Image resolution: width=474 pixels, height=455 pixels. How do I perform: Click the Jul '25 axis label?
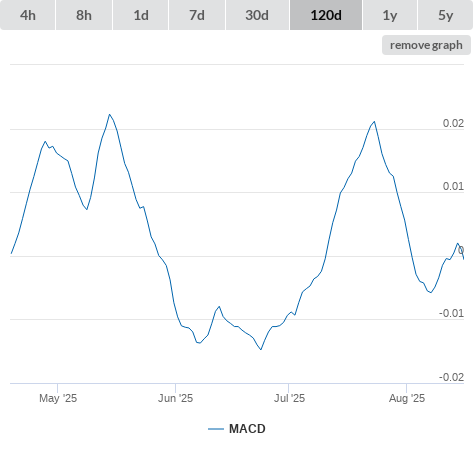pos(289,398)
